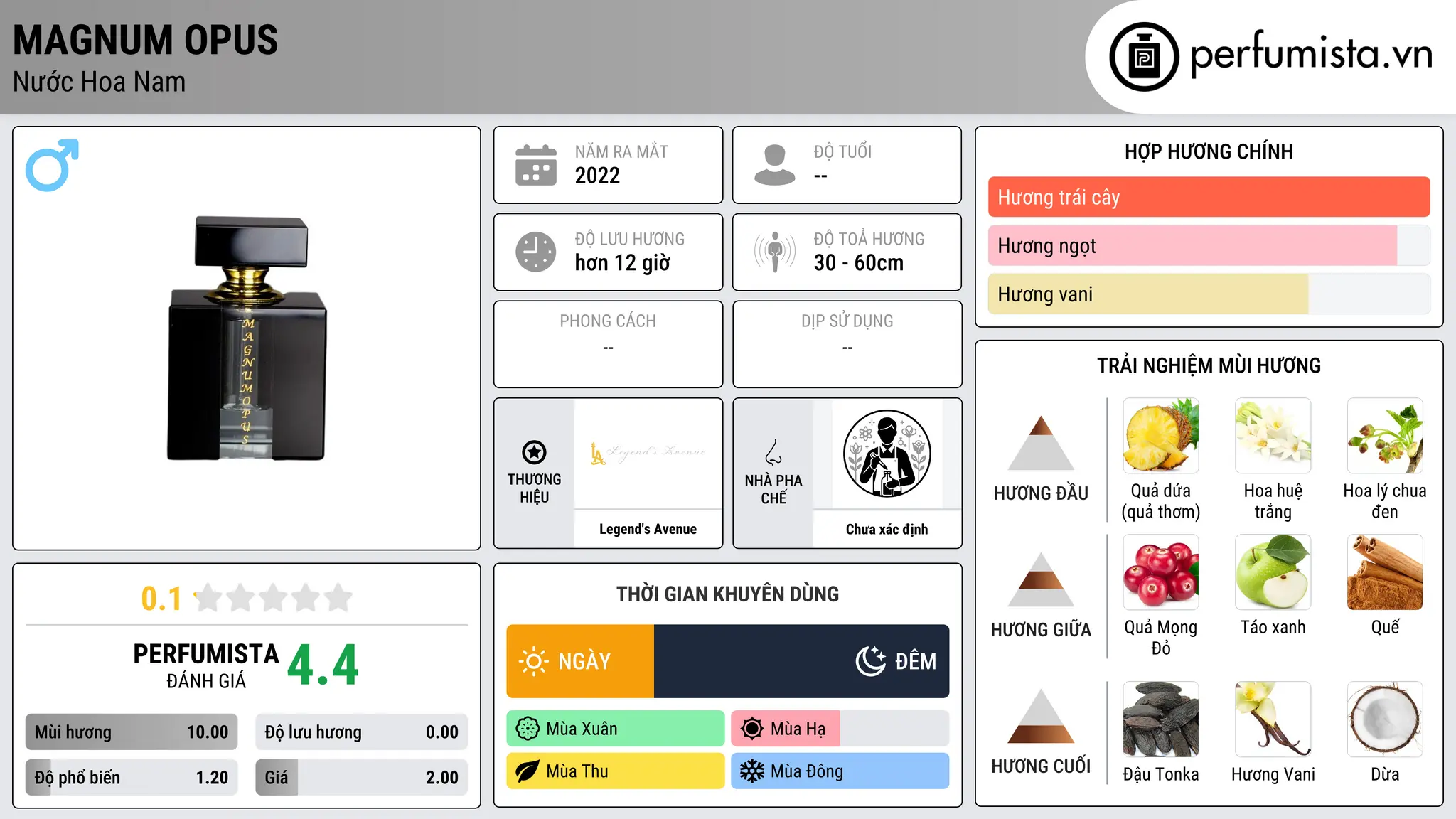Click the Giá score bar
Screen dimensions: 1456x819
click(361, 778)
